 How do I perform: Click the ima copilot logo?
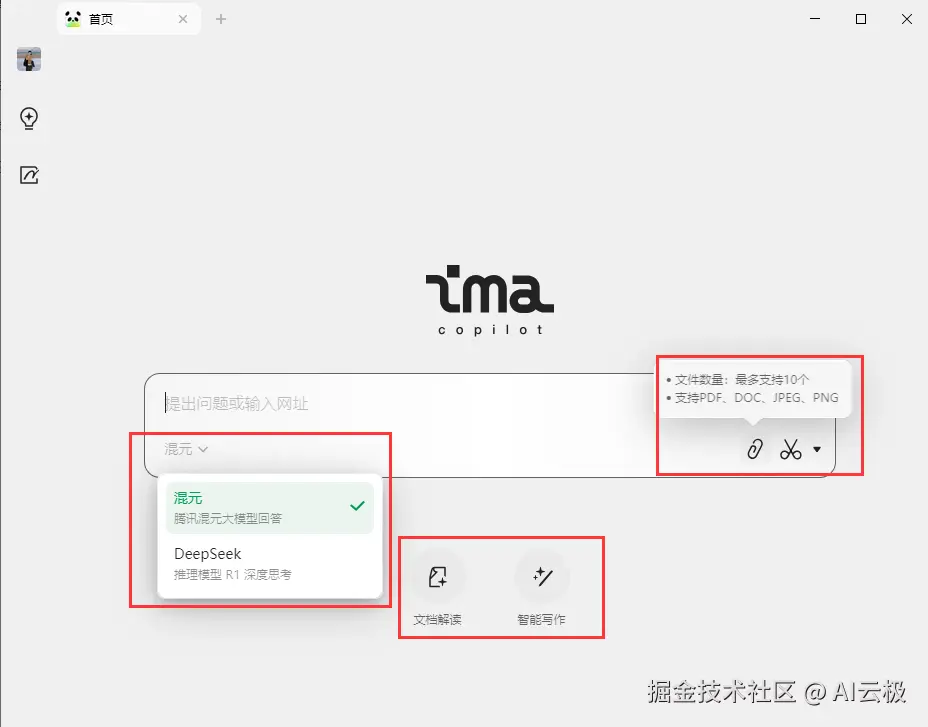click(x=490, y=300)
